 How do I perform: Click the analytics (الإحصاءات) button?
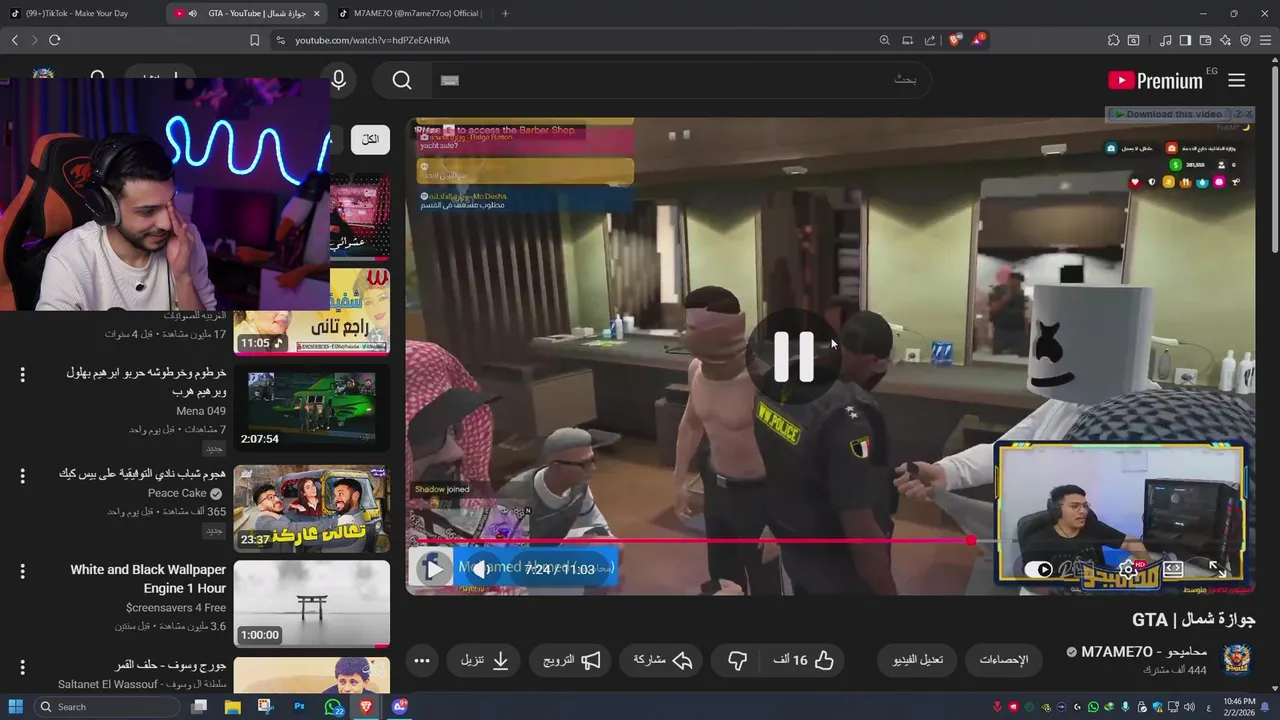tap(1003, 660)
